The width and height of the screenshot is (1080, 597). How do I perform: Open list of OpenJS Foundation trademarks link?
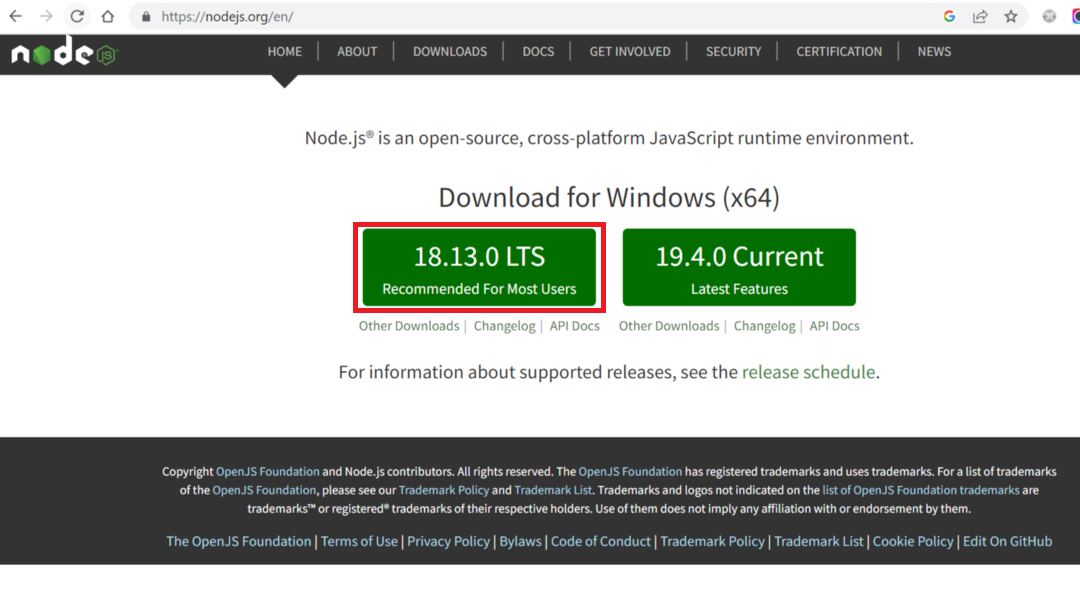[x=921, y=490]
